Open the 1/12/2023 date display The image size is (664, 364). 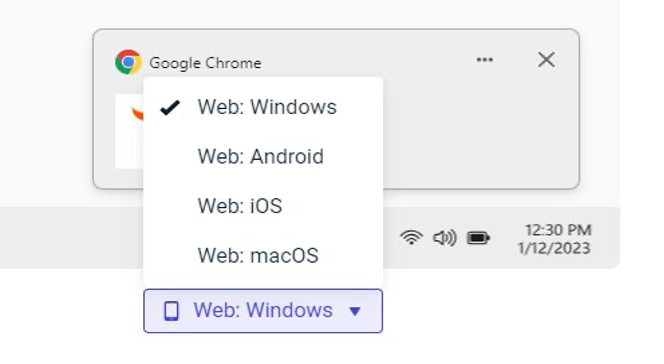click(x=554, y=248)
